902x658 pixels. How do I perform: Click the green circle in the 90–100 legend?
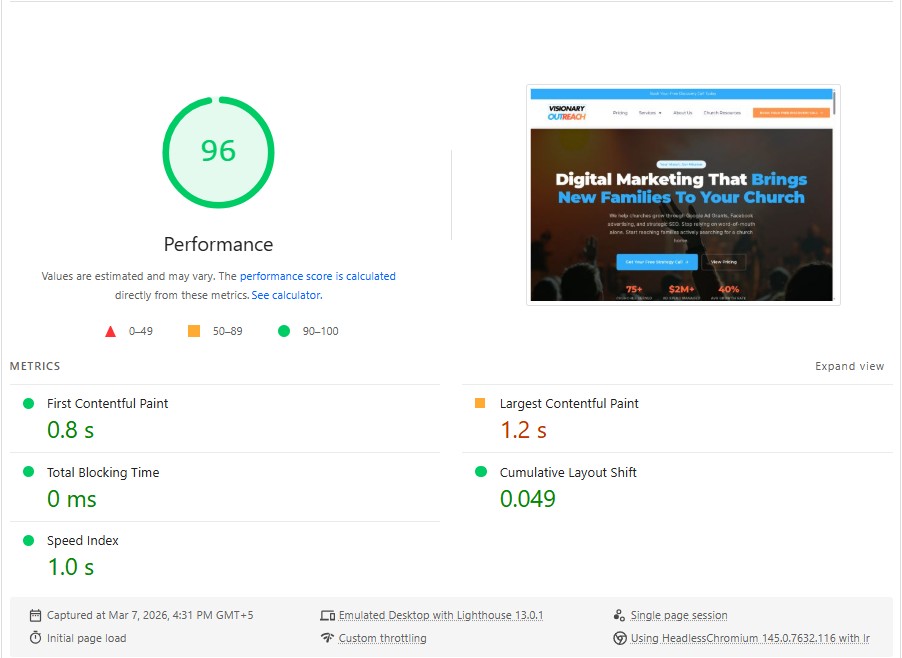tap(283, 330)
